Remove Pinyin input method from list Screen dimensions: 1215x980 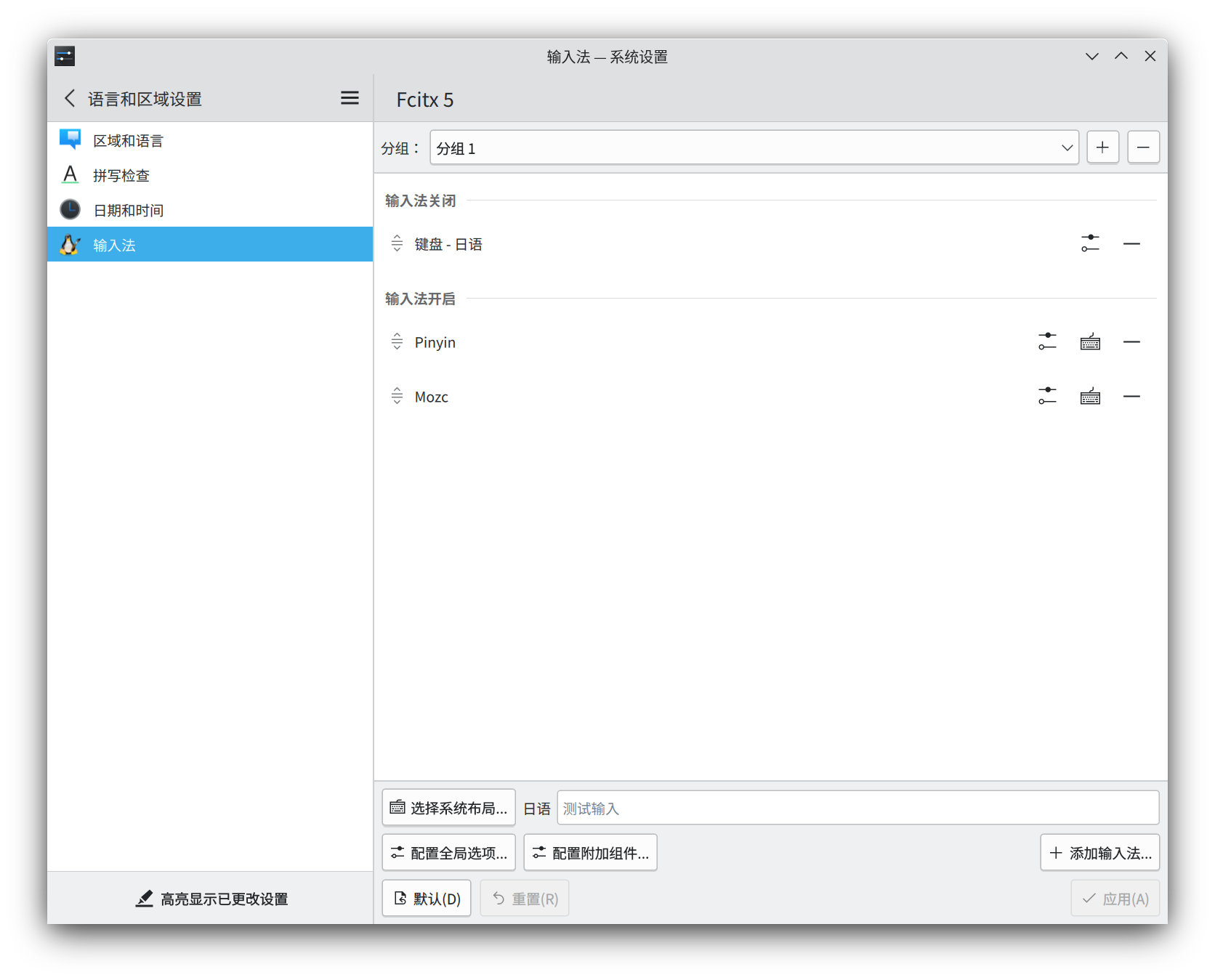pos(1131,341)
